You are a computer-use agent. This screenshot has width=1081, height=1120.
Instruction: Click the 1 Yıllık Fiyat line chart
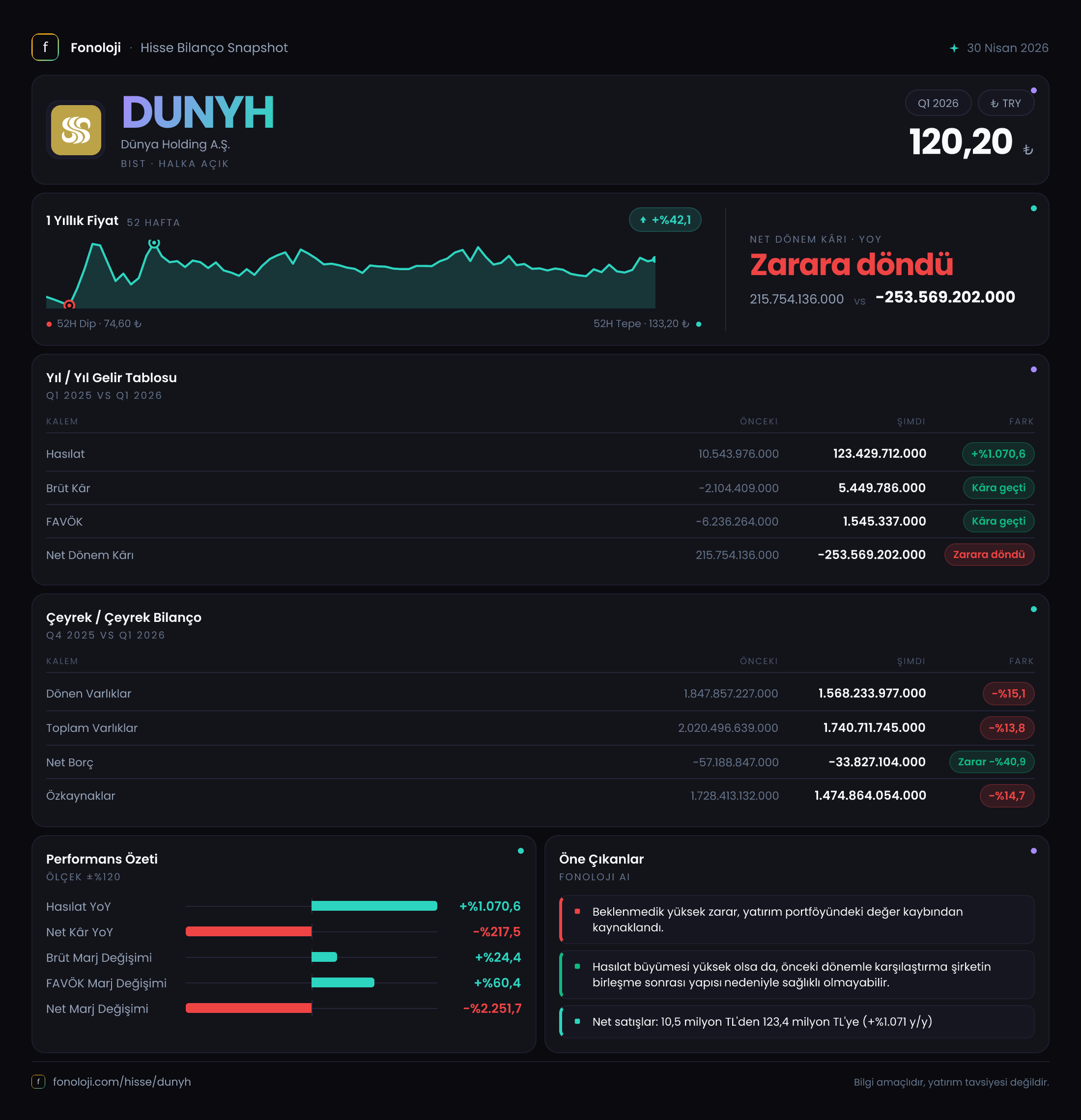click(x=350, y=274)
